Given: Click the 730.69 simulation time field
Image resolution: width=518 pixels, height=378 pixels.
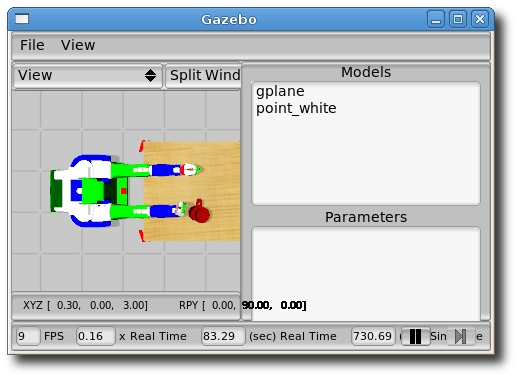Looking at the screenshot, I should [373, 336].
